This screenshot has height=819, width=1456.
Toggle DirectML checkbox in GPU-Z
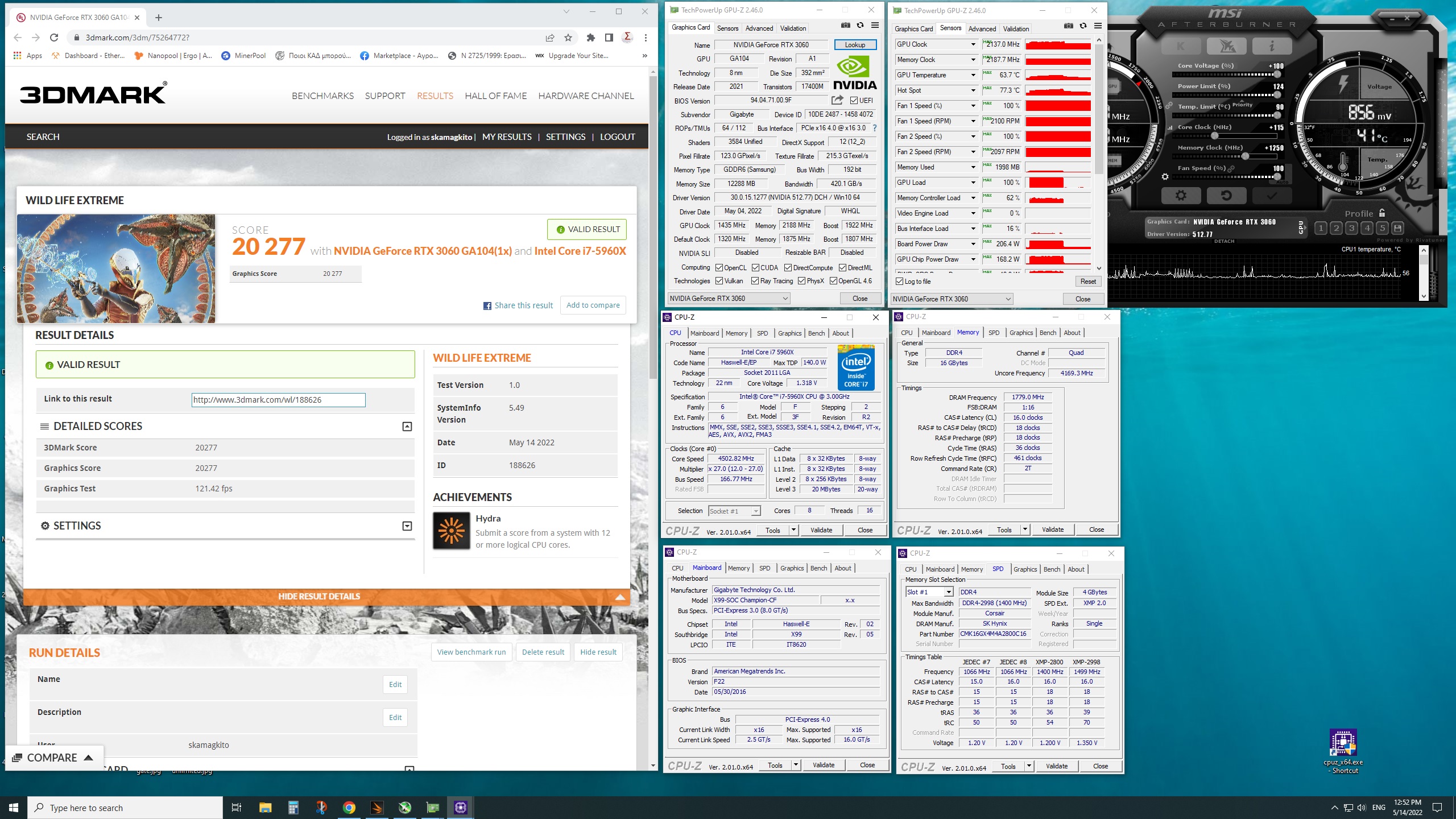843,268
